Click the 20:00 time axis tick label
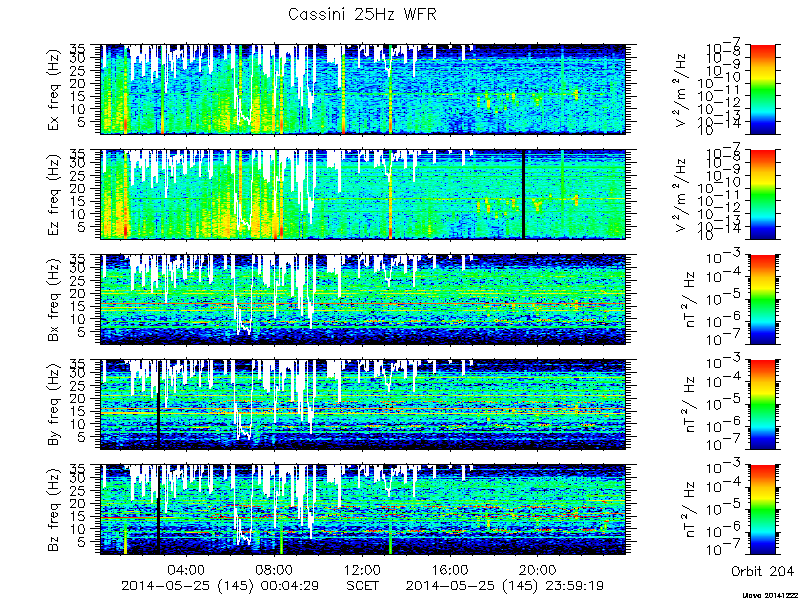This screenshot has height=600, width=800. 538,569
